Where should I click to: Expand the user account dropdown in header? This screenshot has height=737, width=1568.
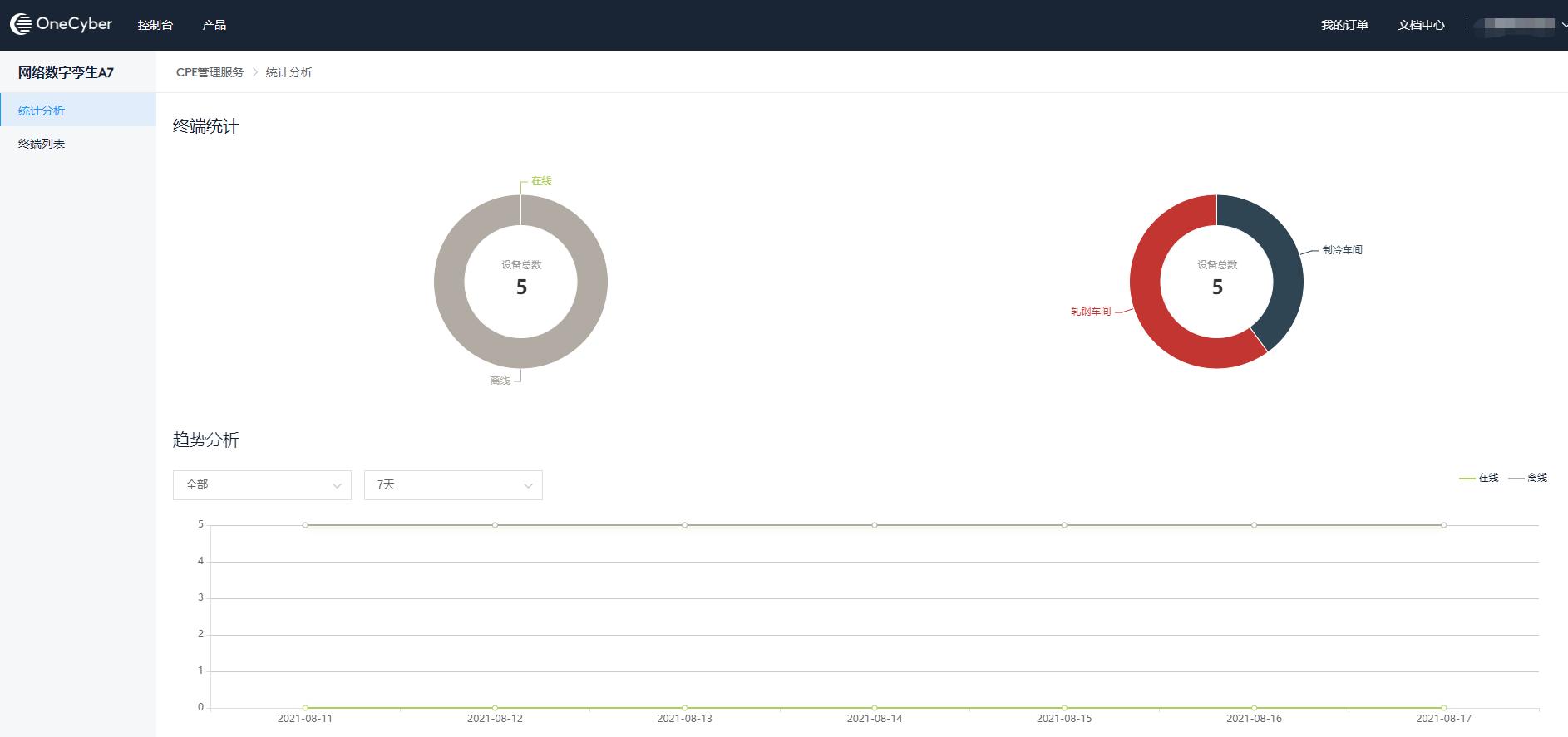(x=1520, y=24)
